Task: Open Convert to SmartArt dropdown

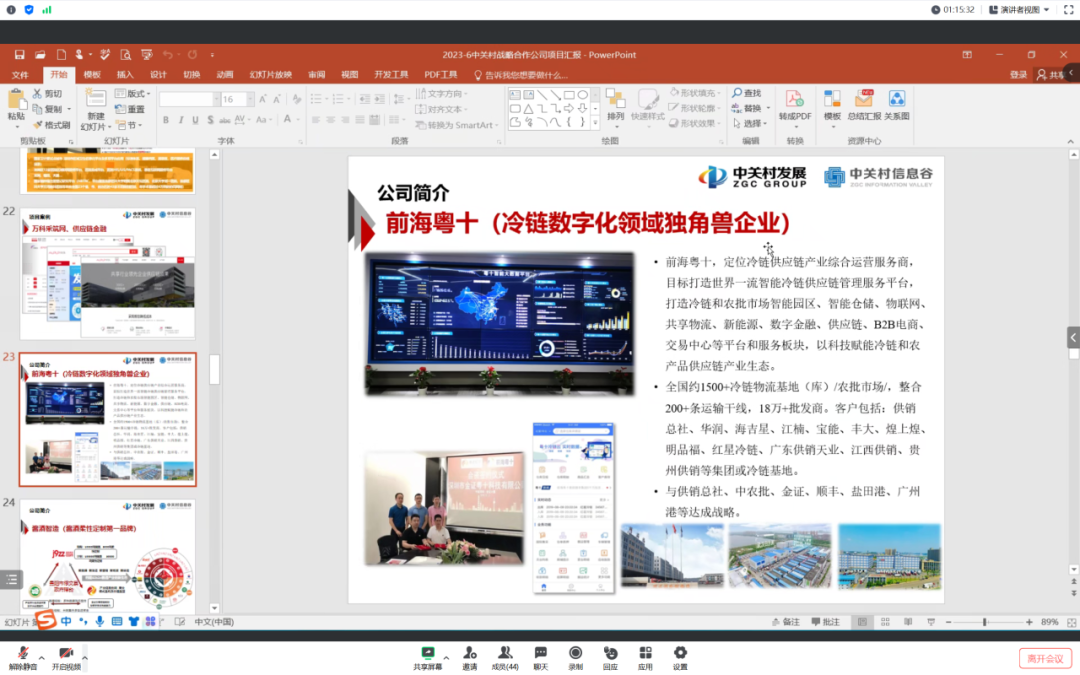Action: (x=457, y=125)
